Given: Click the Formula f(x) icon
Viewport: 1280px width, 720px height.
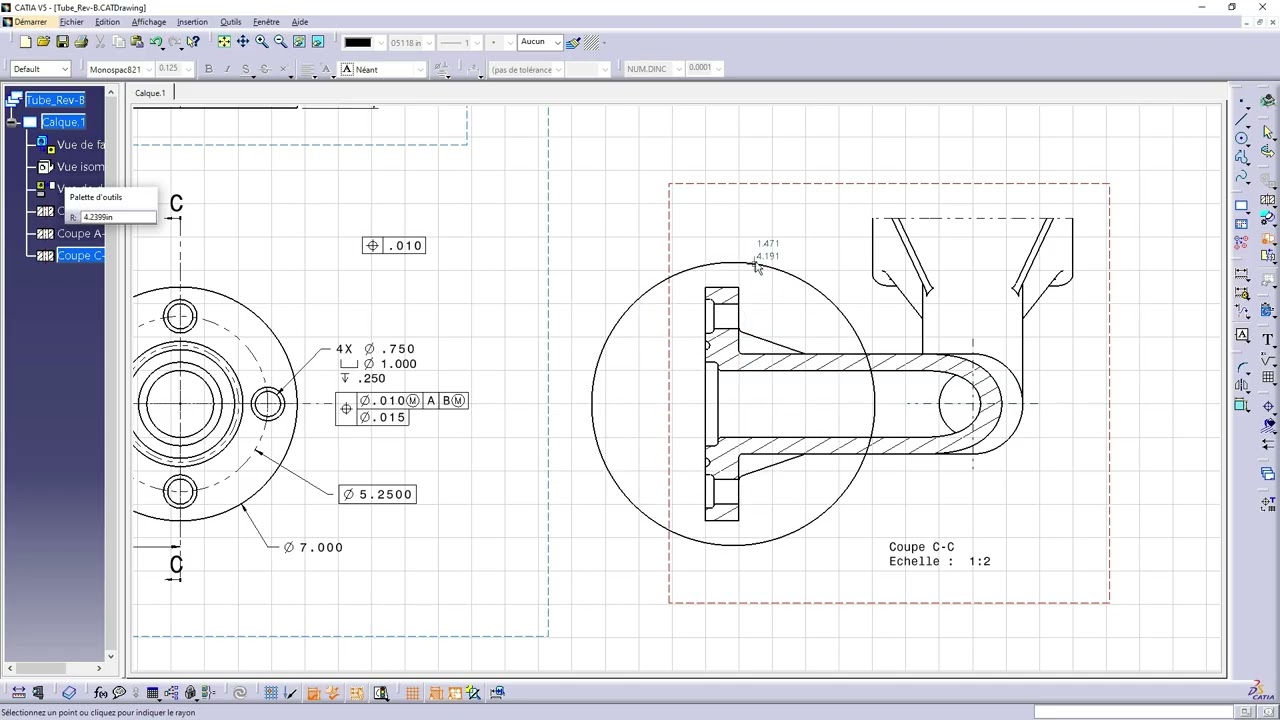Looking at the screenshot, I should click(100, 692).
